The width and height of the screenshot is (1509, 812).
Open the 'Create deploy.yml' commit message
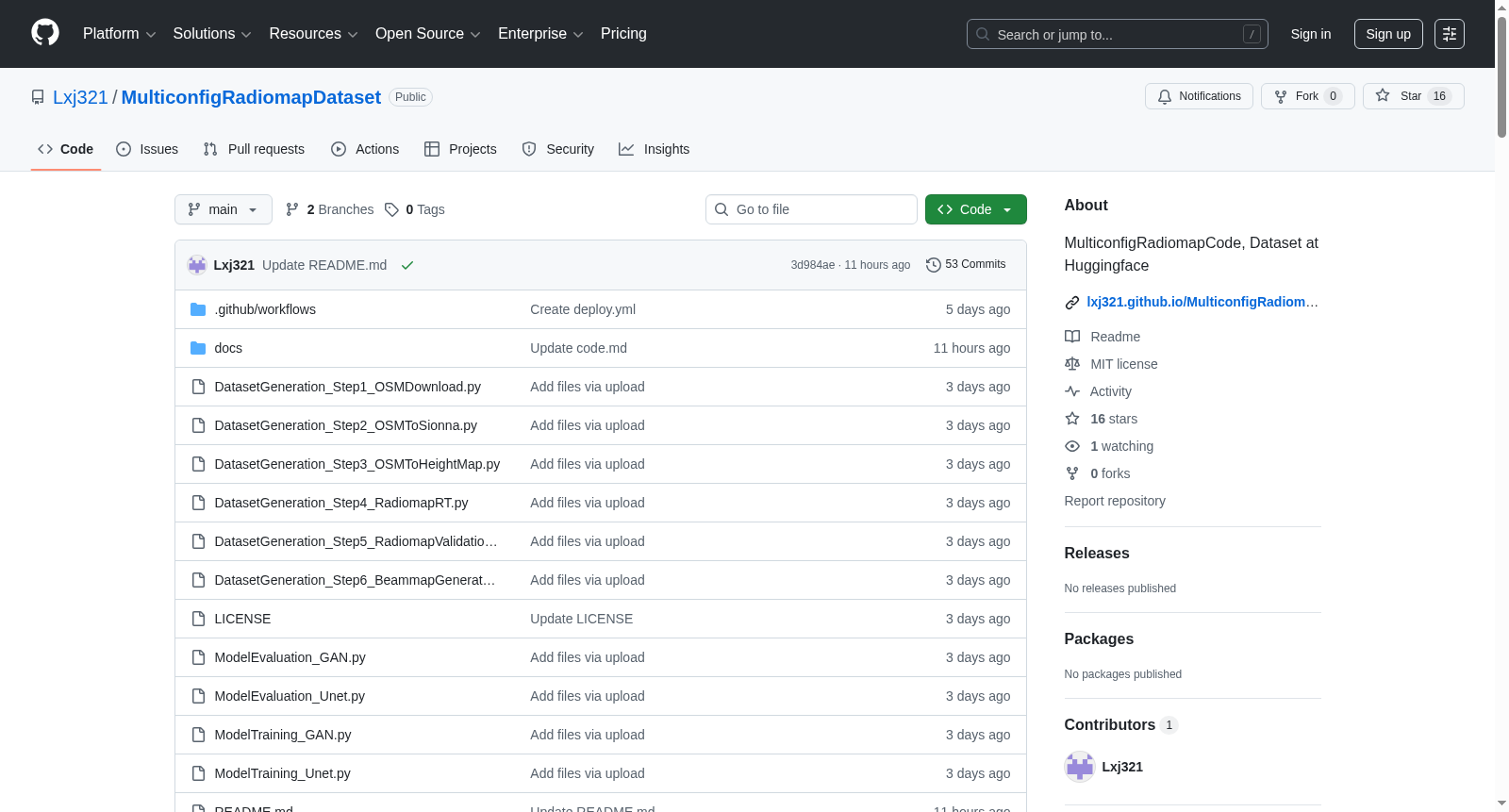pyautogui.click(x=583, y=309)
